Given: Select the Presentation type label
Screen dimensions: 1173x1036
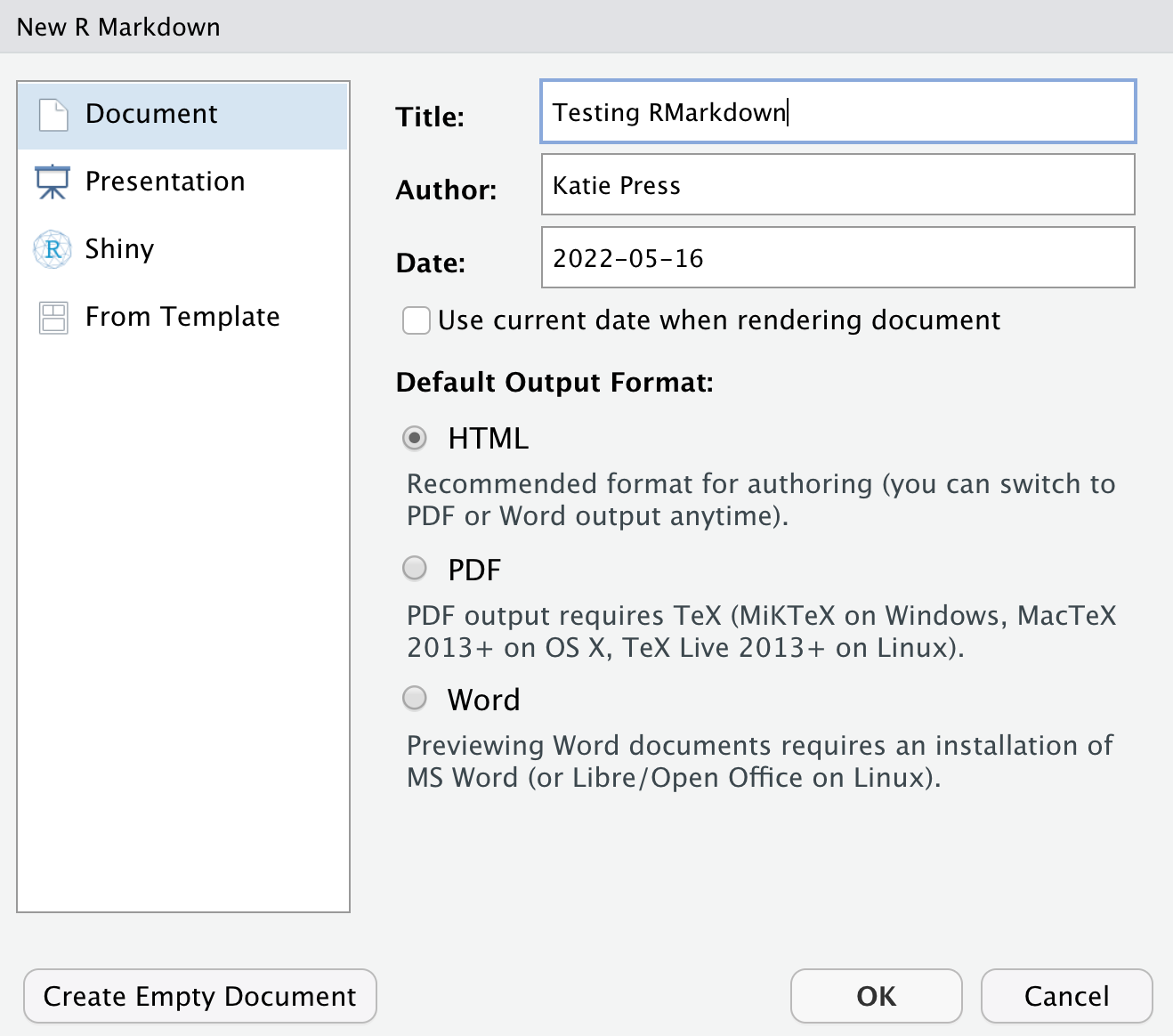Looking at the screenshot, I should [165, 182].
